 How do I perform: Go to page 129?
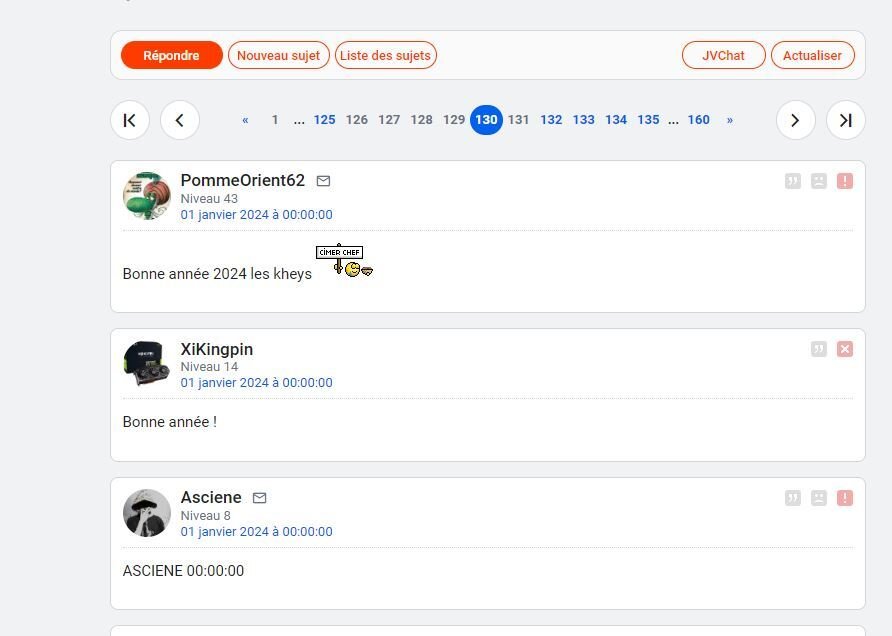454,120
